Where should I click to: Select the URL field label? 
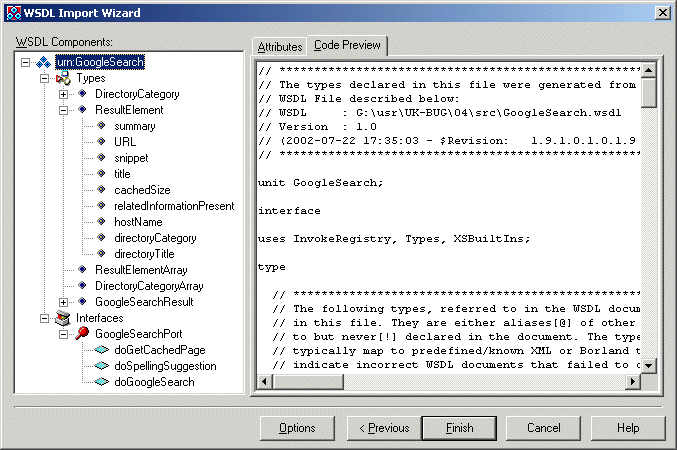pos(125,142)
